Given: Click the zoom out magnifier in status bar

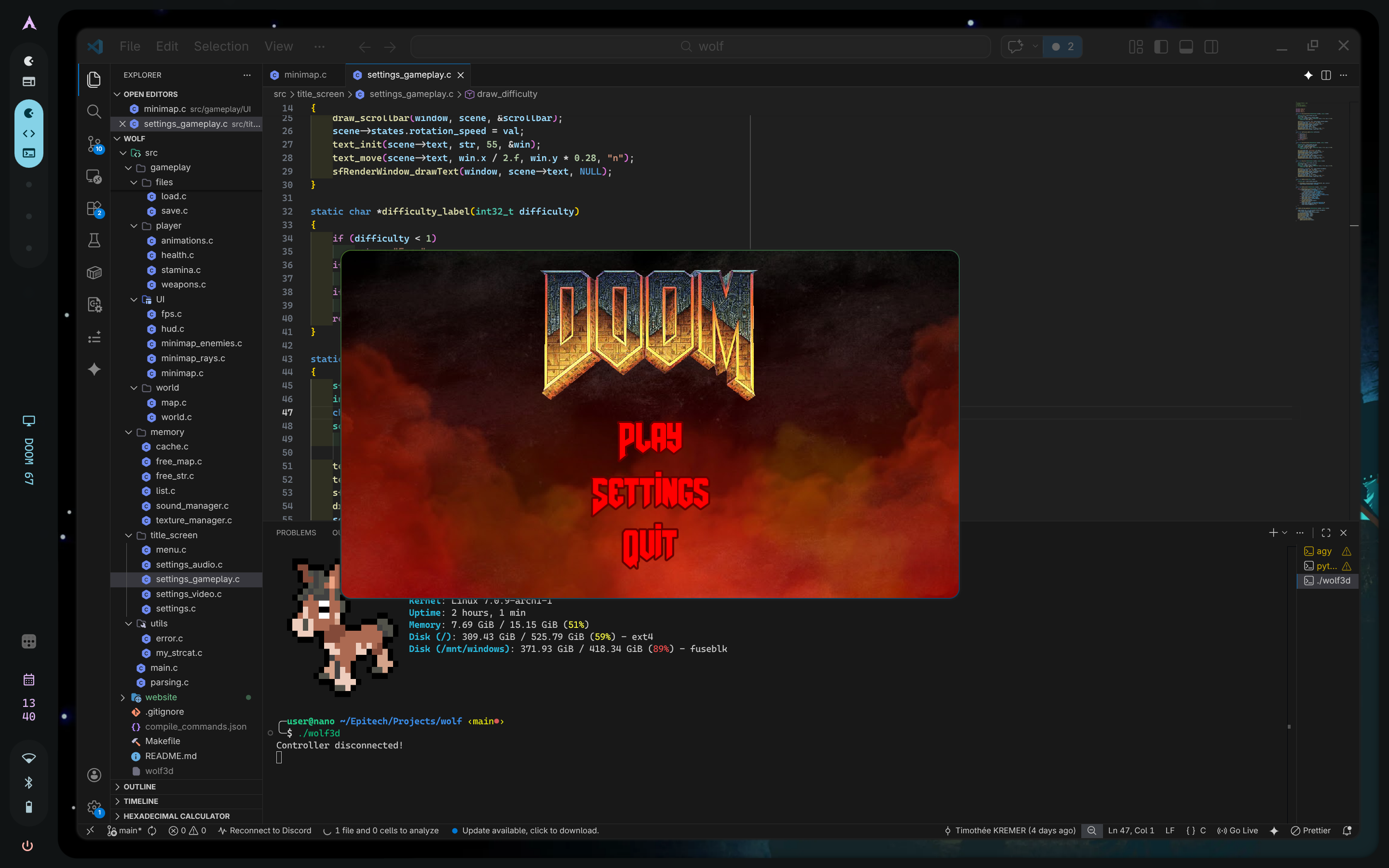Looking at the screenshot, I should 1092,831.
